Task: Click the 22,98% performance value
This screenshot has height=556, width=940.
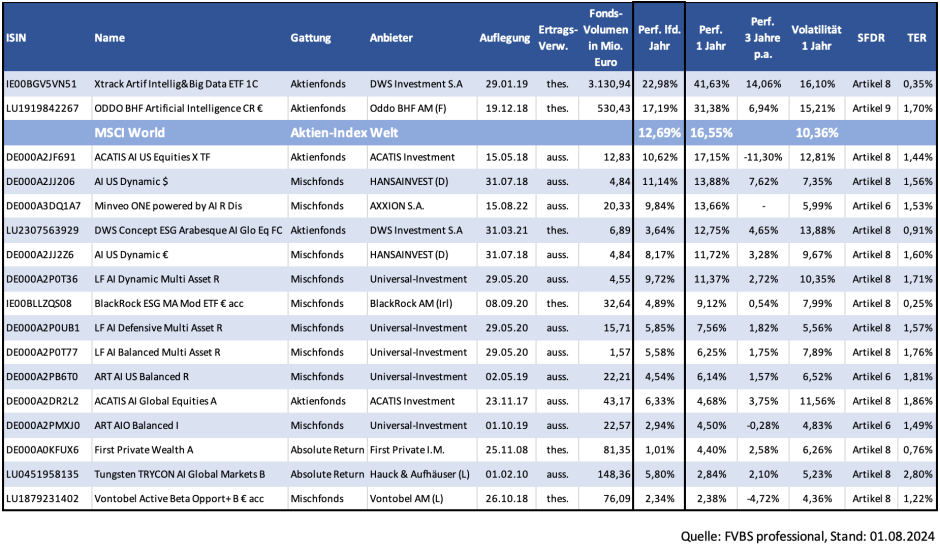Action: pos(659,83)
